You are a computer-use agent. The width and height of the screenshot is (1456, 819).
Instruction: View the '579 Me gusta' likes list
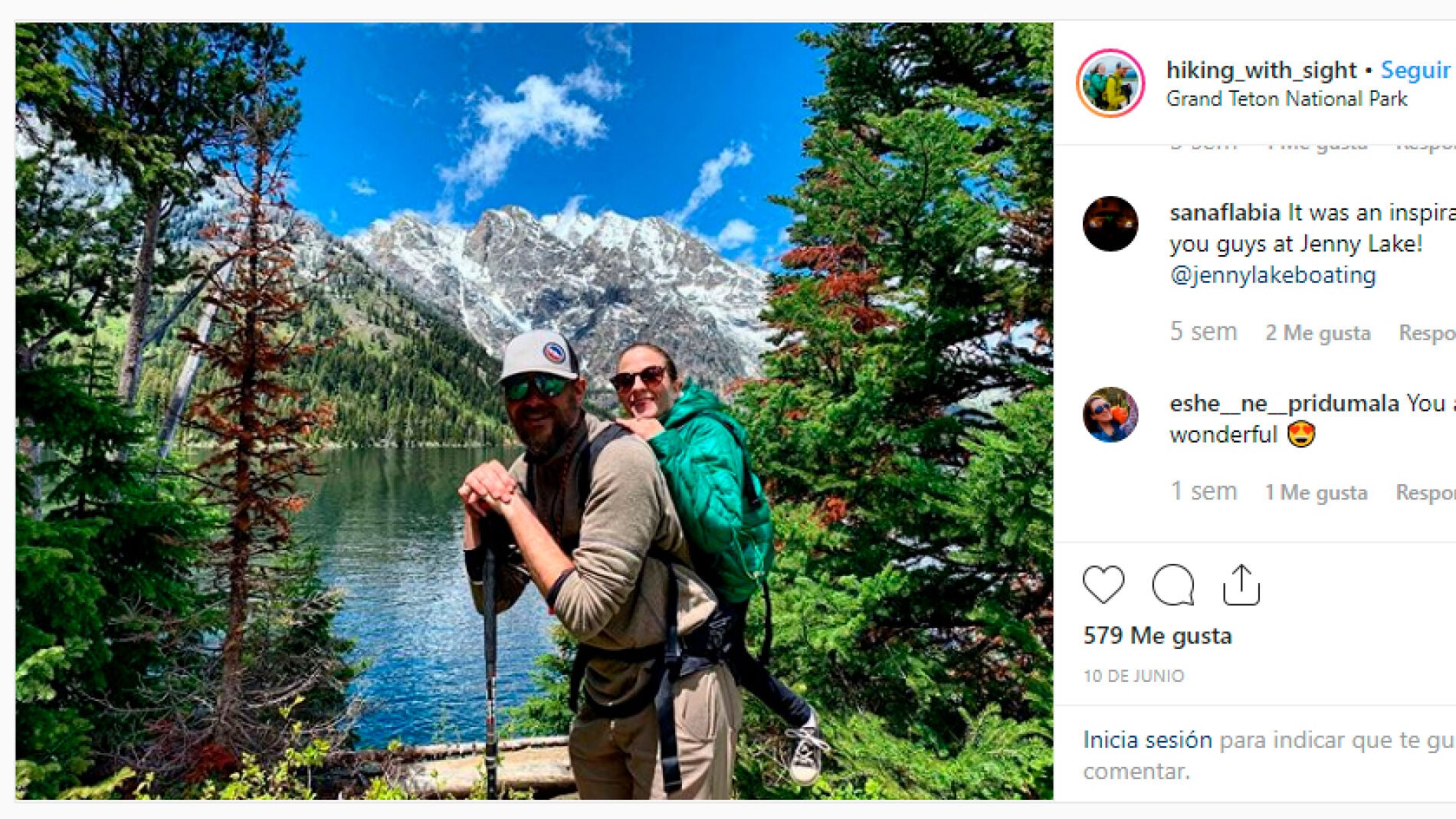click(x=1157, y=636)
